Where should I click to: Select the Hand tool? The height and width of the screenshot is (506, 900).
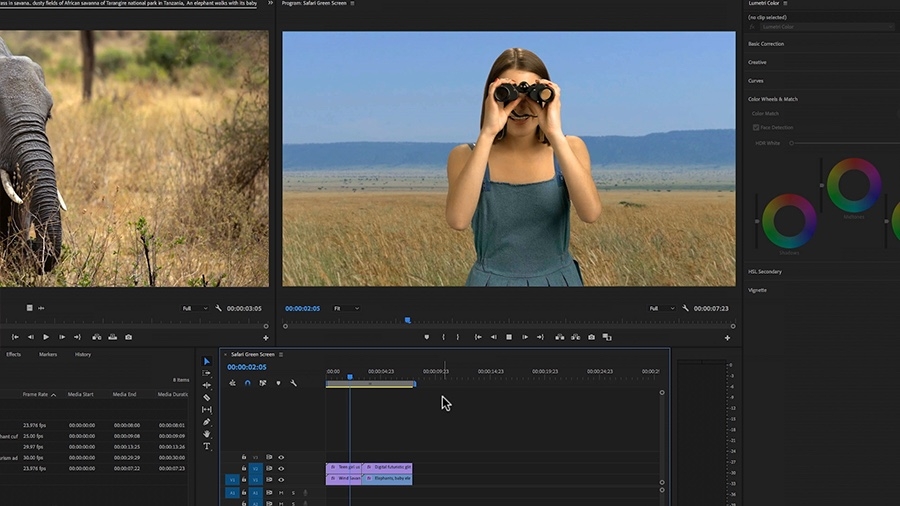(x=207, y=434)
